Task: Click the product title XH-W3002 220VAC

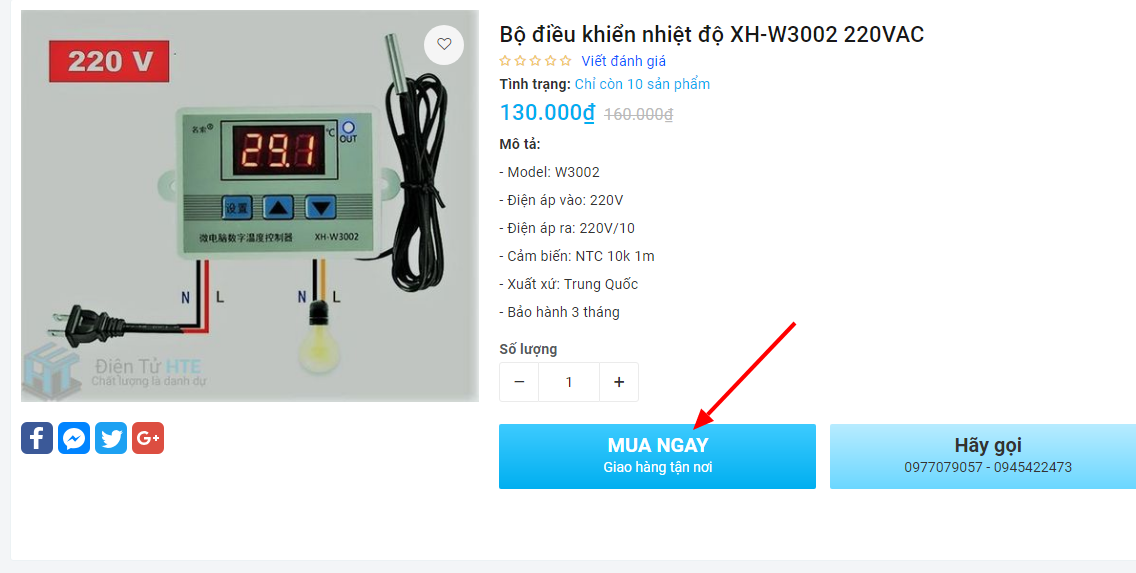Action: 711,34
